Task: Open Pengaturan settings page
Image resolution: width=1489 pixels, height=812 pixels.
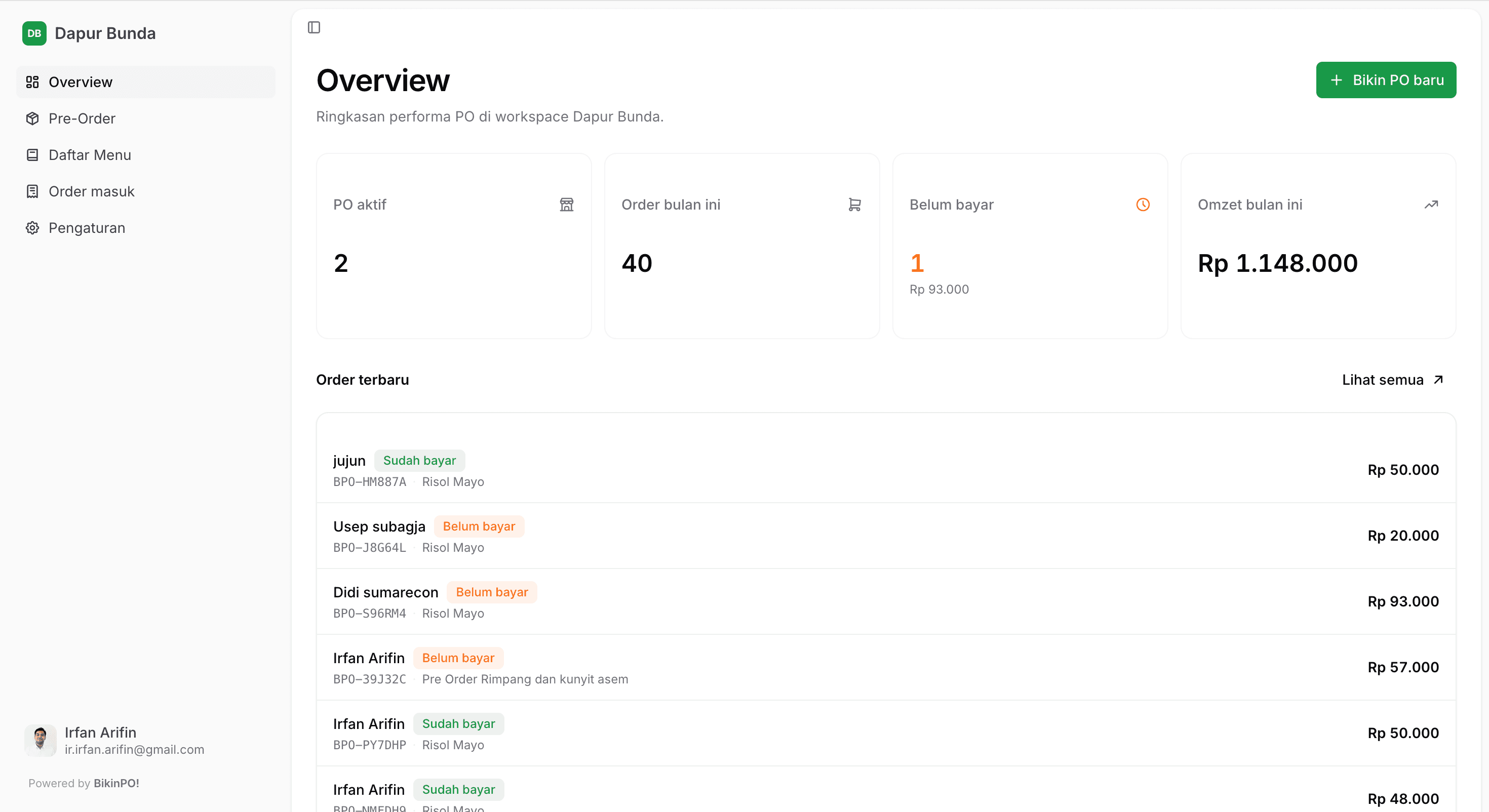Action: [146, 228]
